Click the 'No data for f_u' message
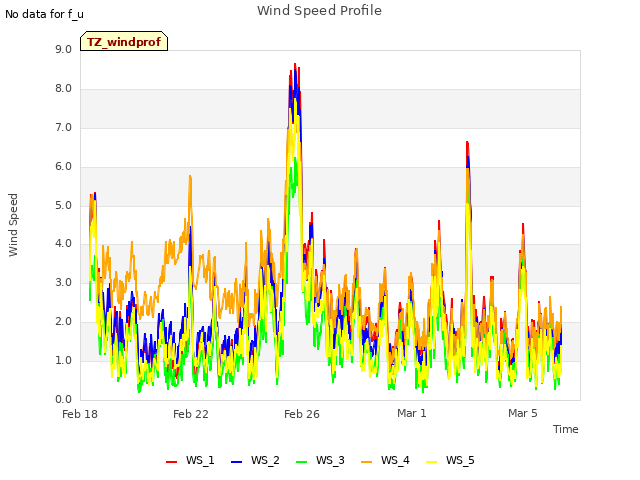640x480 pixels. click(44, 14)
